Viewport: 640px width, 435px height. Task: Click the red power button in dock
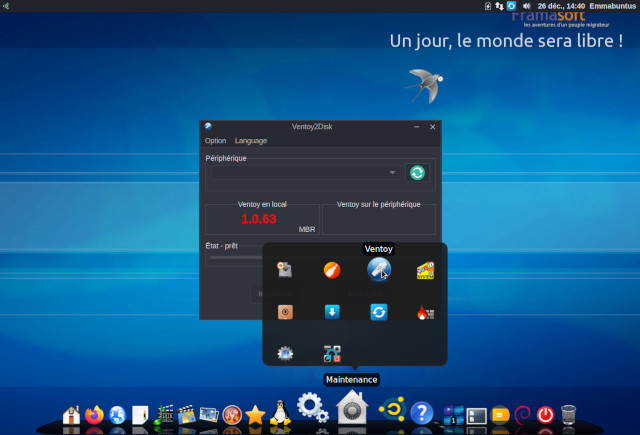click(x=546, y=415)
